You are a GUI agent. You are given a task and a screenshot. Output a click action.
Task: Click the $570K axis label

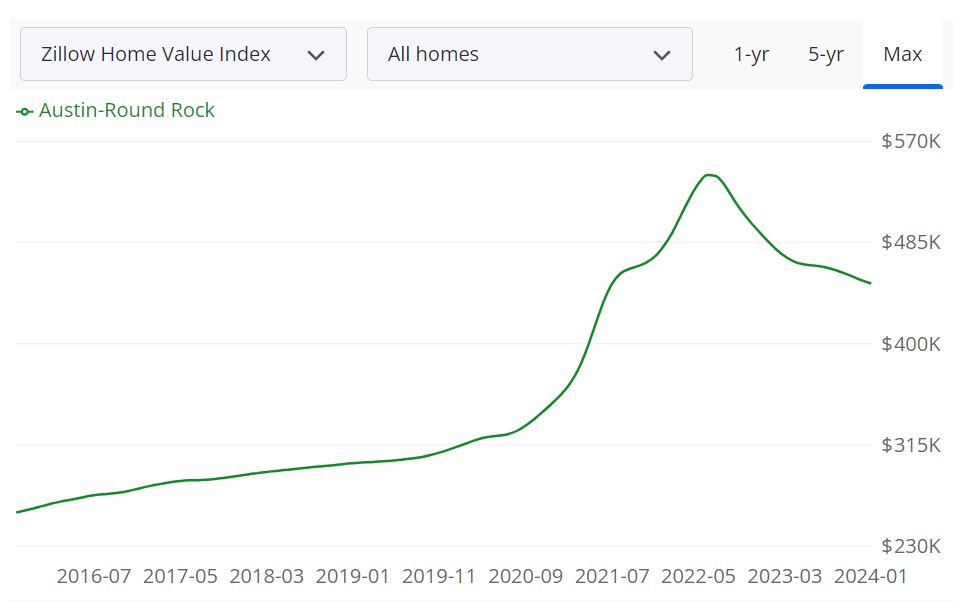(910, 141)
